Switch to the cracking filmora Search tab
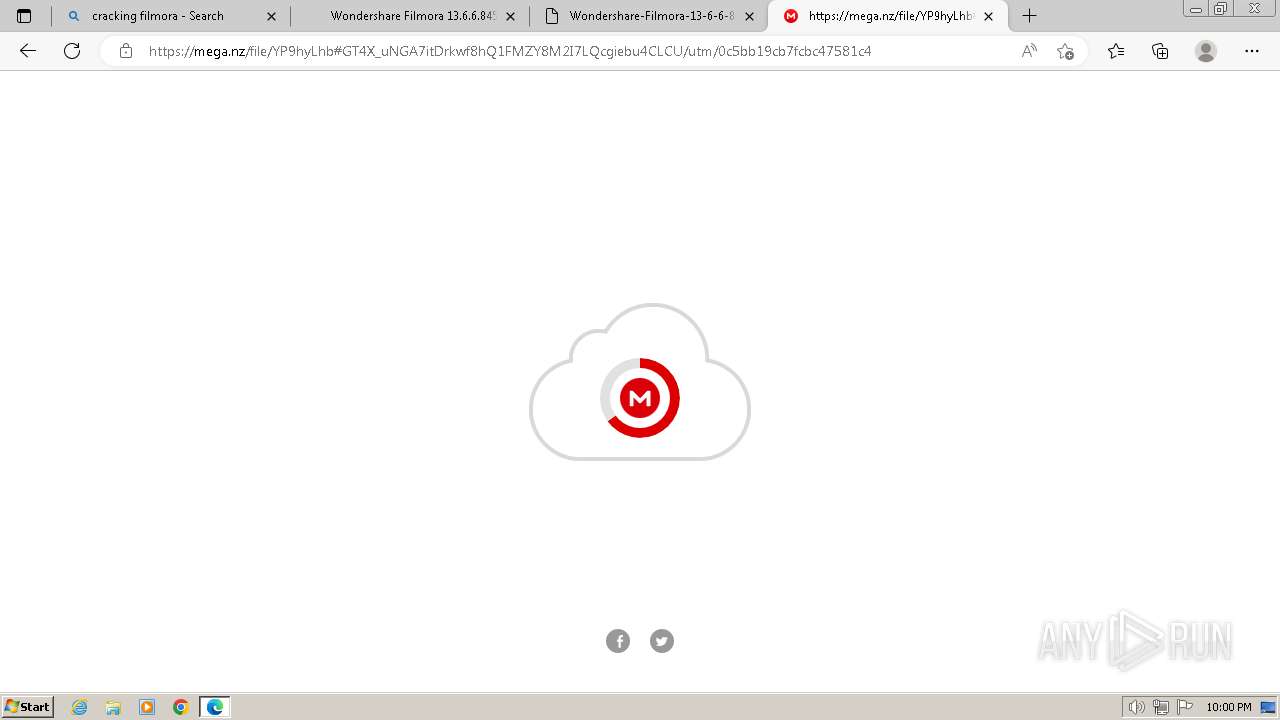 (170, 16)
